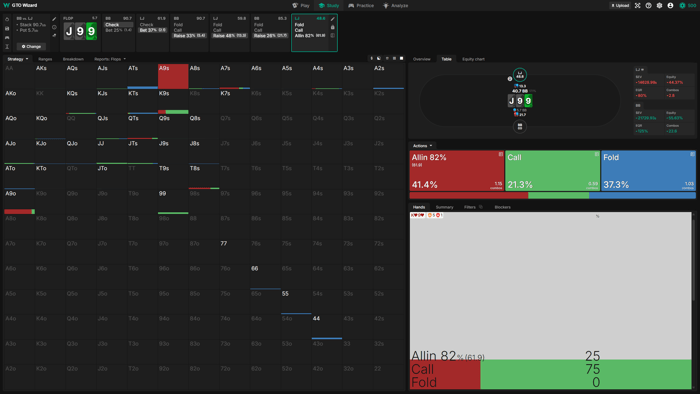Click the expand icon on the Allin 82% action box
Viewport: 700px width, 394px height.
click(x=500, y=154)
